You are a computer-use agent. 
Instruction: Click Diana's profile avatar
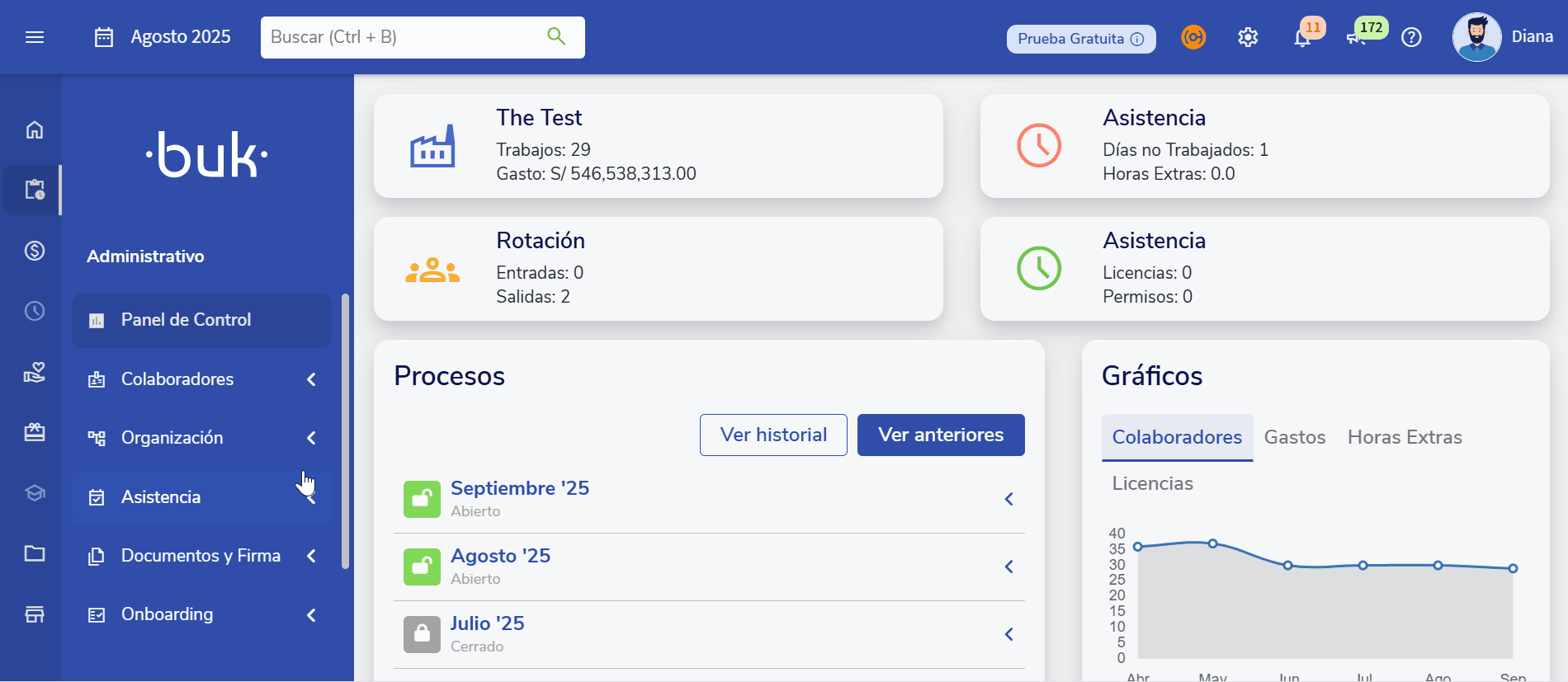point(1476,37)
